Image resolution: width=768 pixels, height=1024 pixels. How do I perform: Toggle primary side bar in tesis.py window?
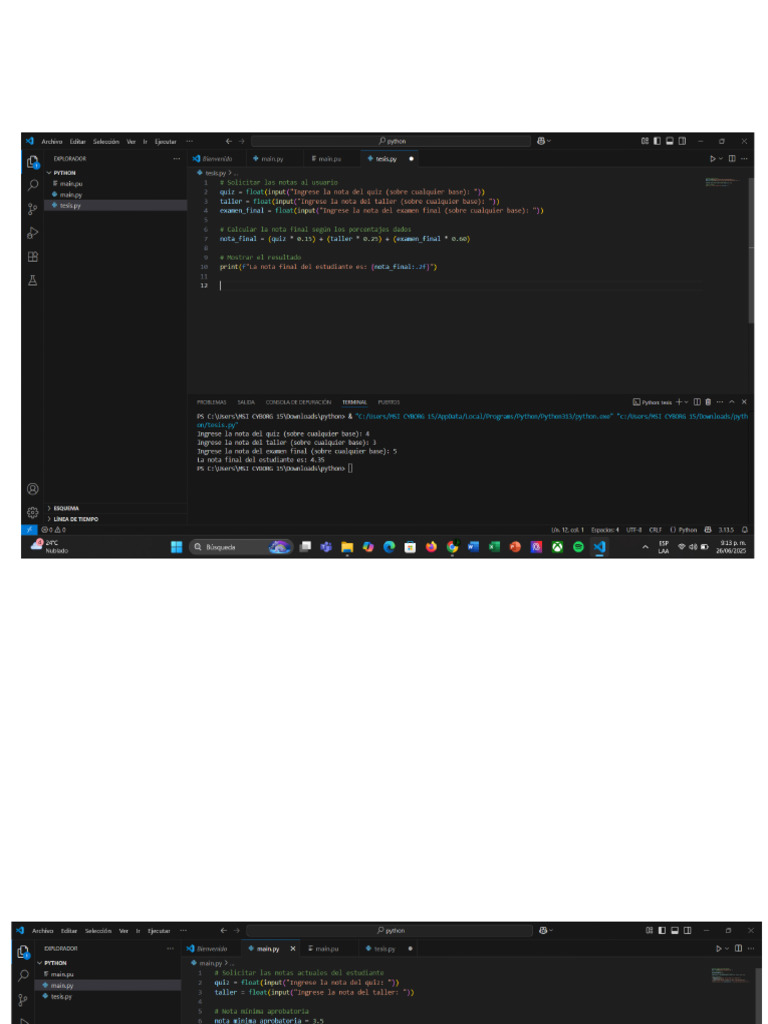point(657,141)
